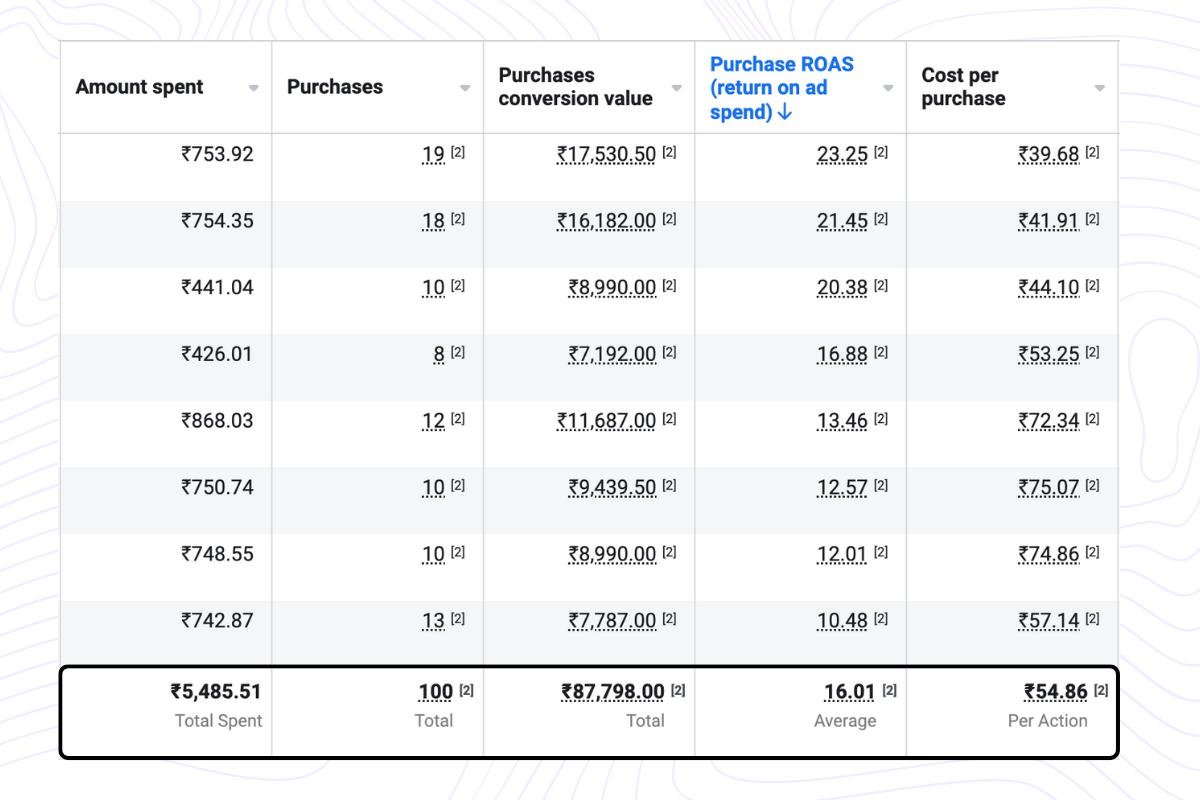Open the Purchase ROAS column dropdown arrow
1200x800 pixels.
point(888,88)
